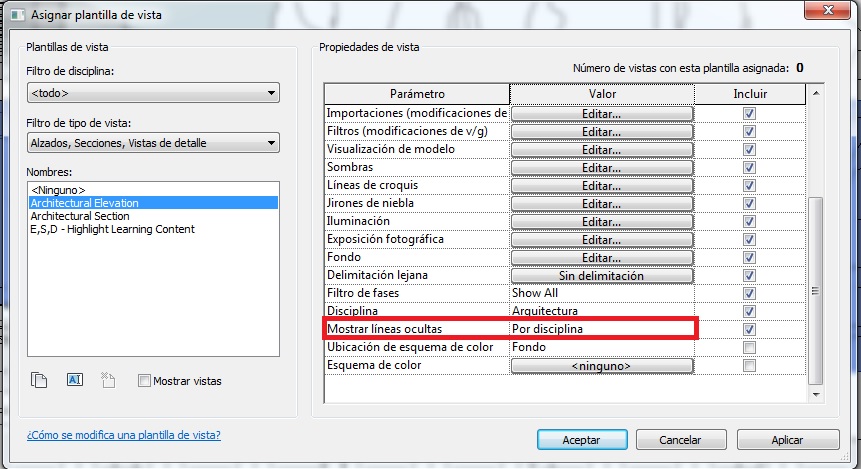Open the view template help link
The image size is (861, 469).
pyautogui.click(x=123, y=436)
